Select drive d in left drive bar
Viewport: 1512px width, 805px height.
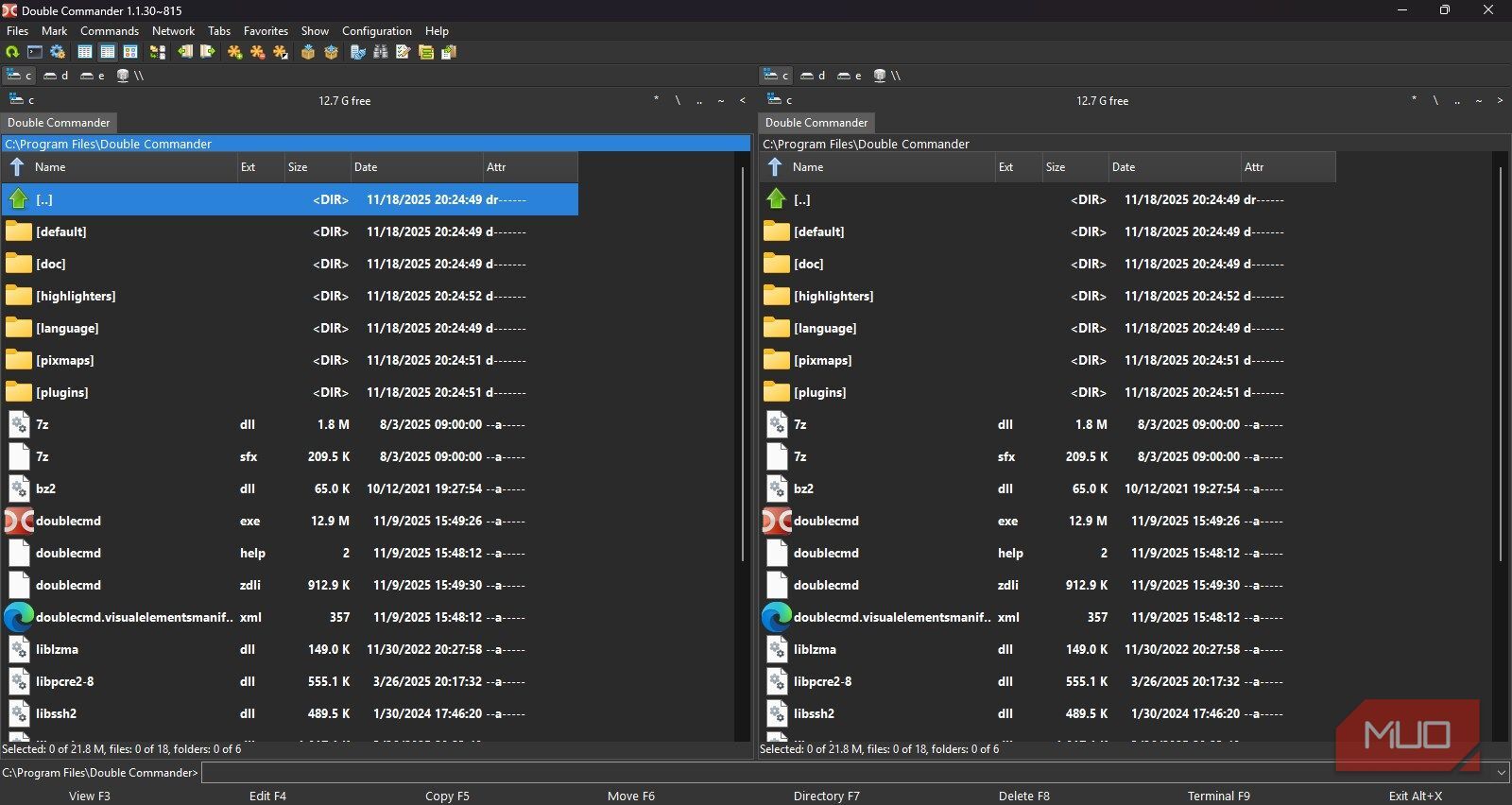pos(56,76)
